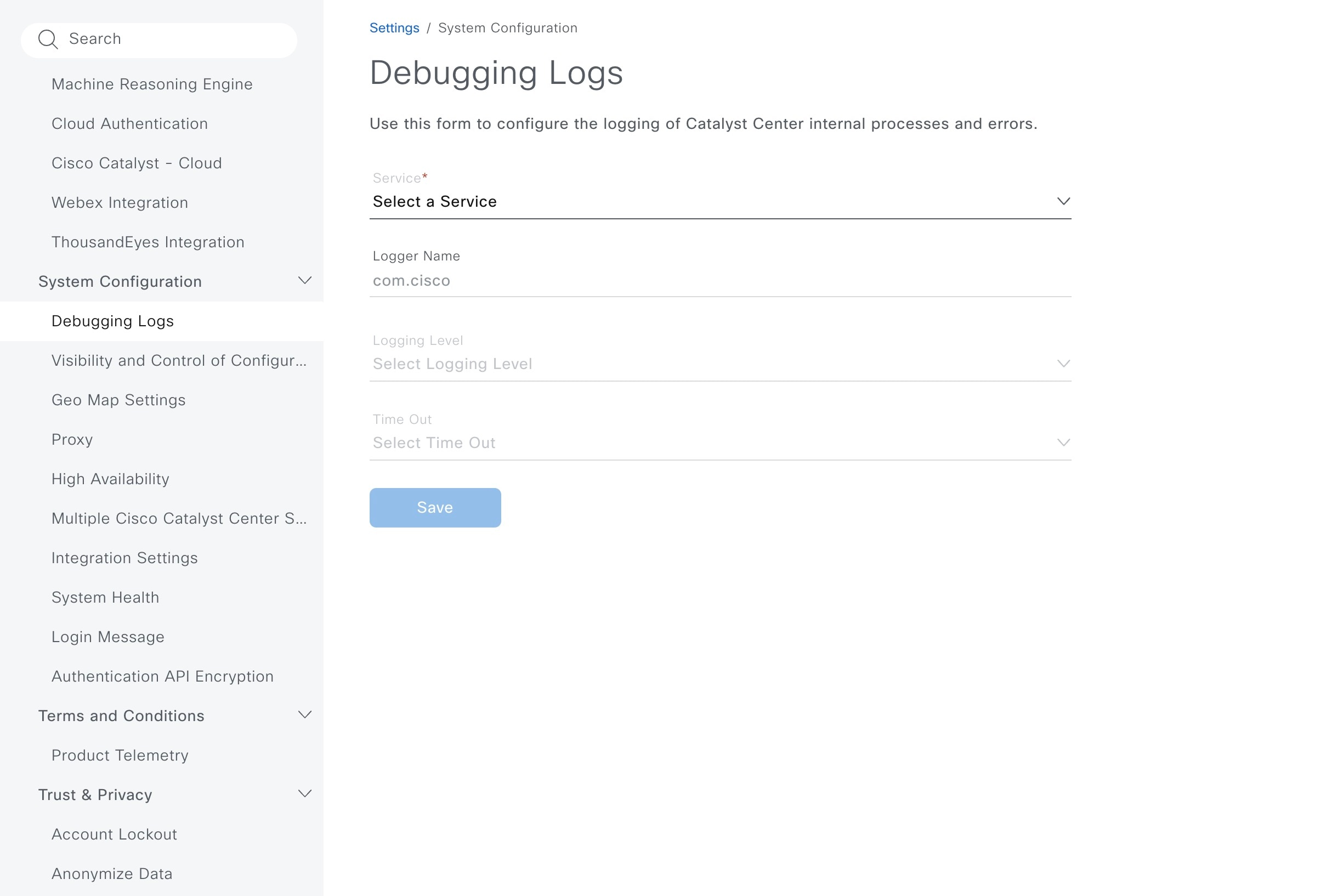
Task: Open Machine Reasoning Engine settings
Action: coord(152,84)
